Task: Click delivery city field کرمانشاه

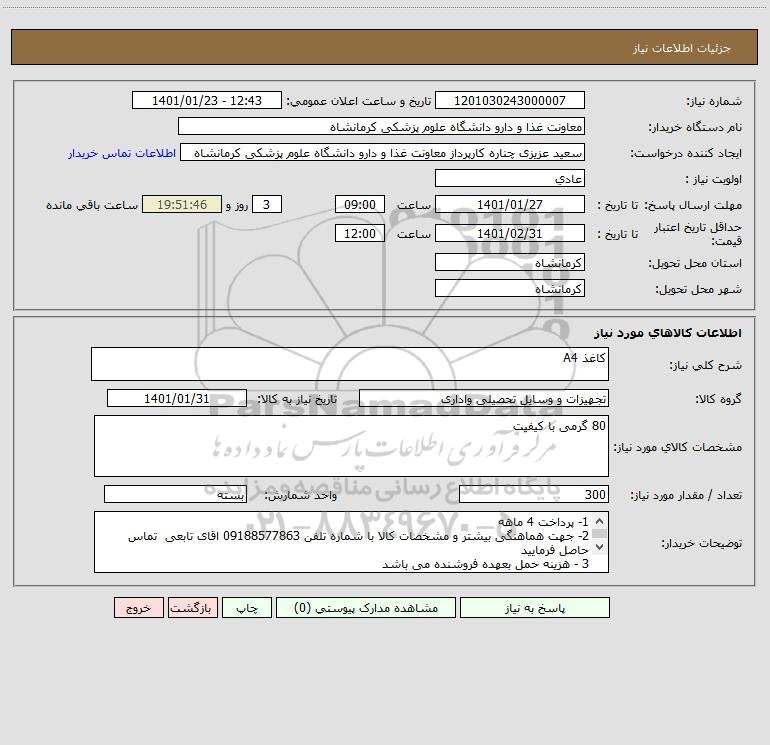Action: click(x=510, y=288)
